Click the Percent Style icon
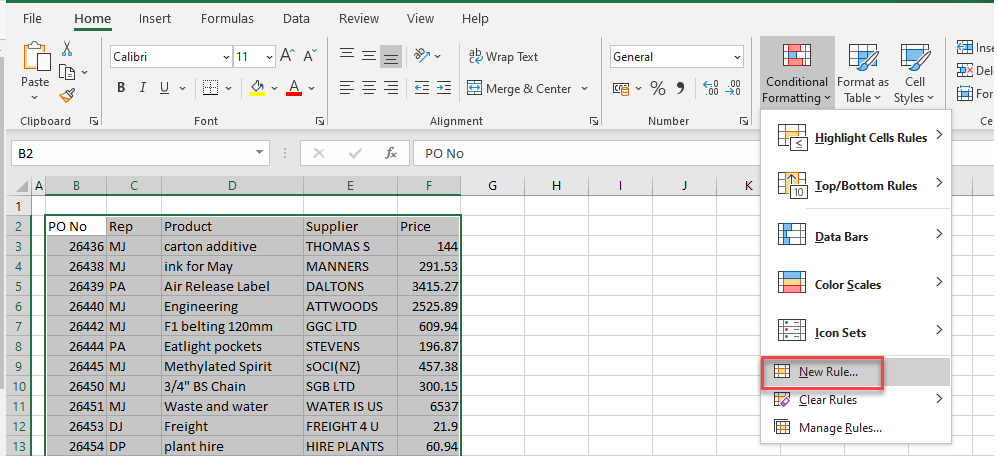Image resolution: width=998 pixels, height=456 pixels. tap(658, 88)
